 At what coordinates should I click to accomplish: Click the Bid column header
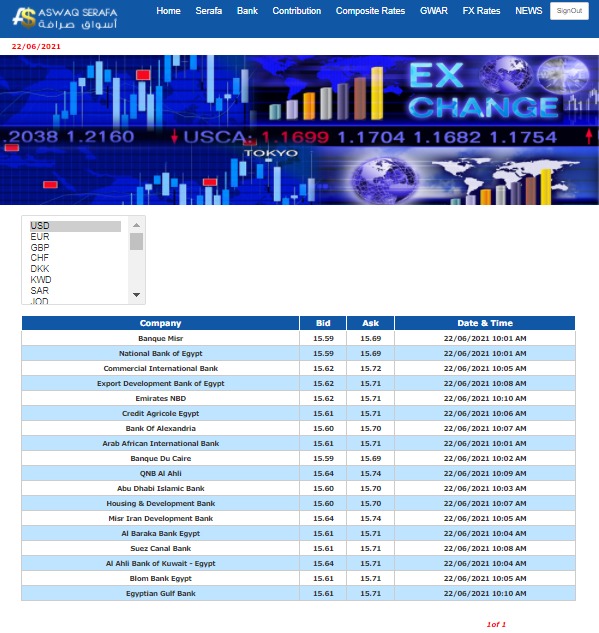(323, 323)
